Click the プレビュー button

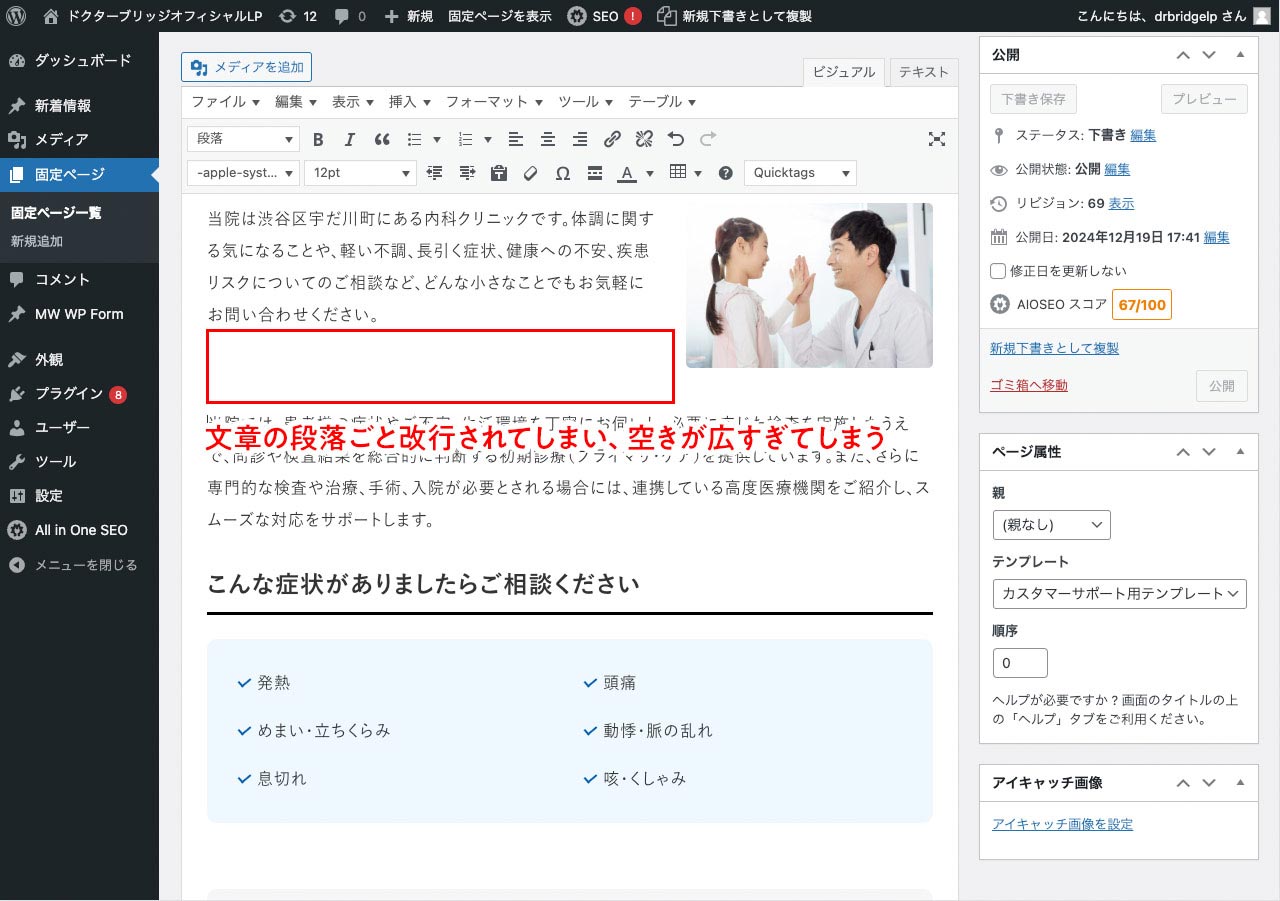click(x=1204, y=99)
